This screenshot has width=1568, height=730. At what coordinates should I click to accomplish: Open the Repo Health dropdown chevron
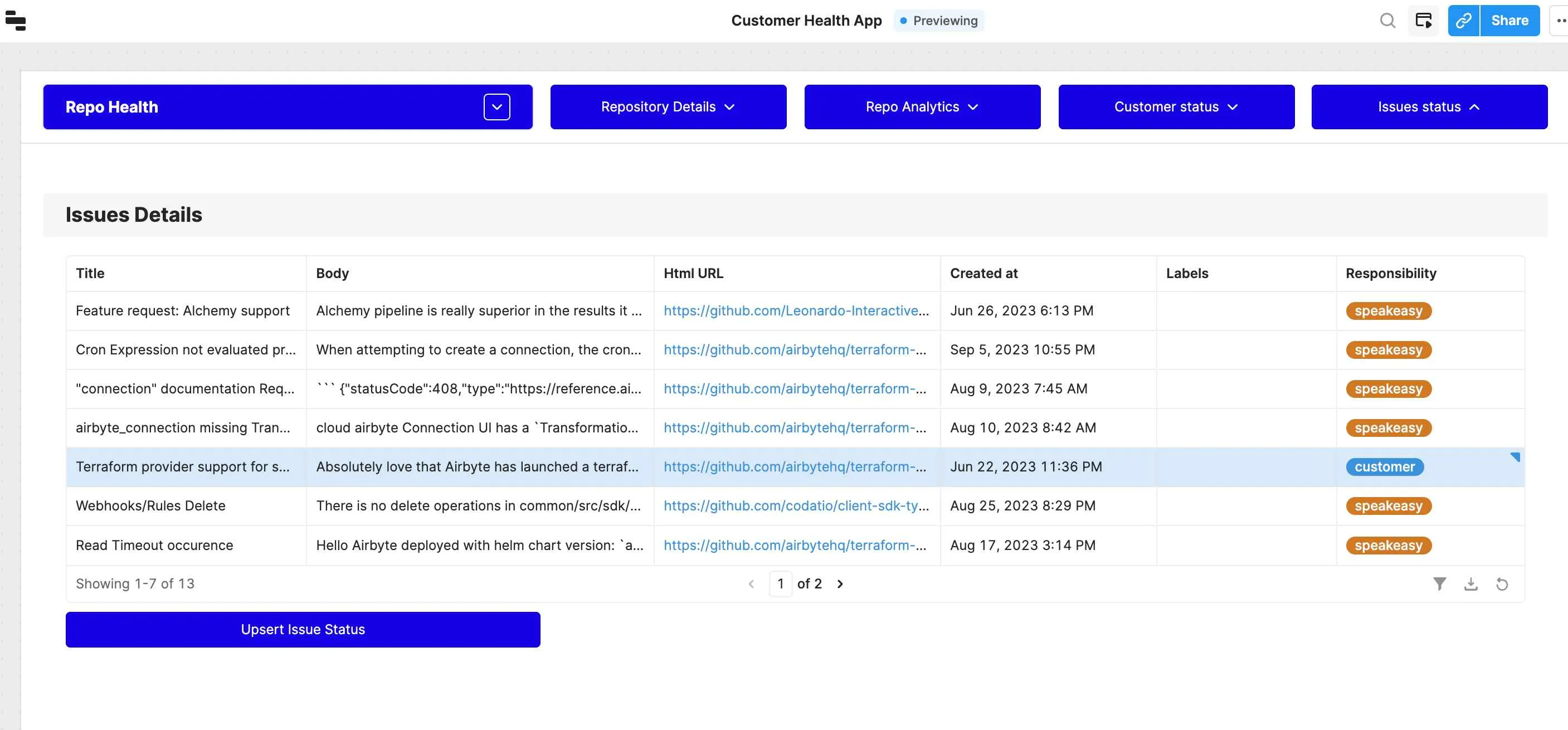(496, 107)
